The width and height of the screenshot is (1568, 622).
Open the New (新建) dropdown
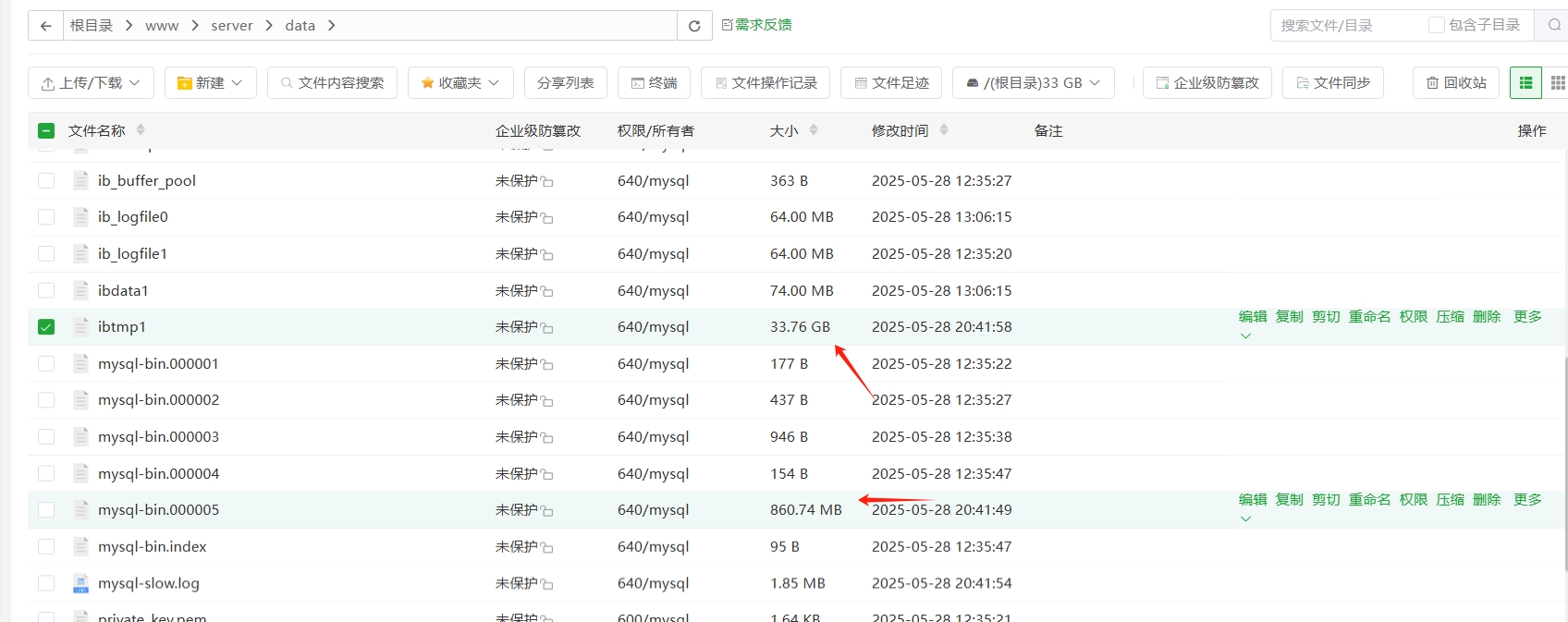tap(210, 83)
